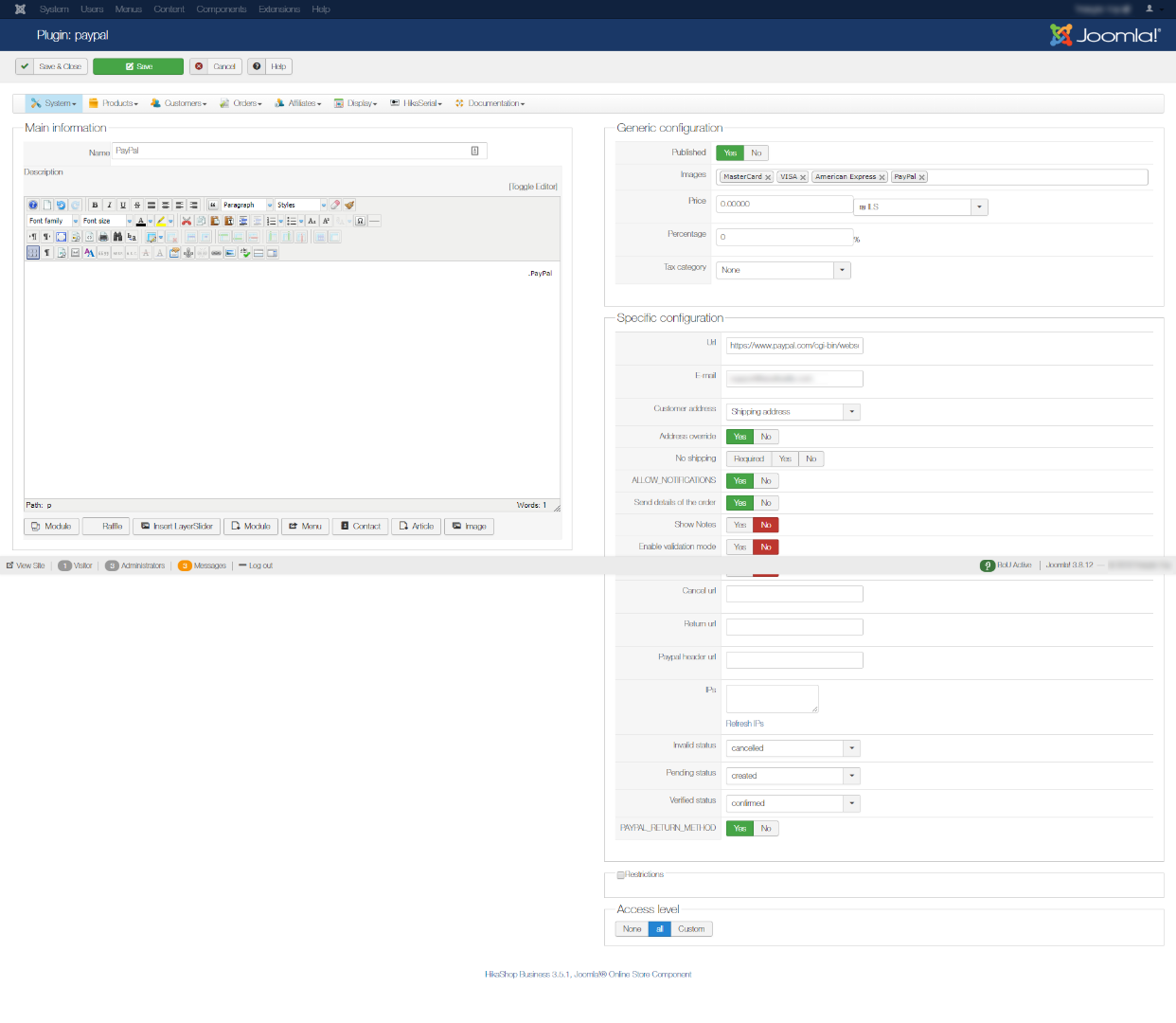Set Show Notes to Yes
This screenshot has height=1023, width=1176.
click(x=739, y=525)
